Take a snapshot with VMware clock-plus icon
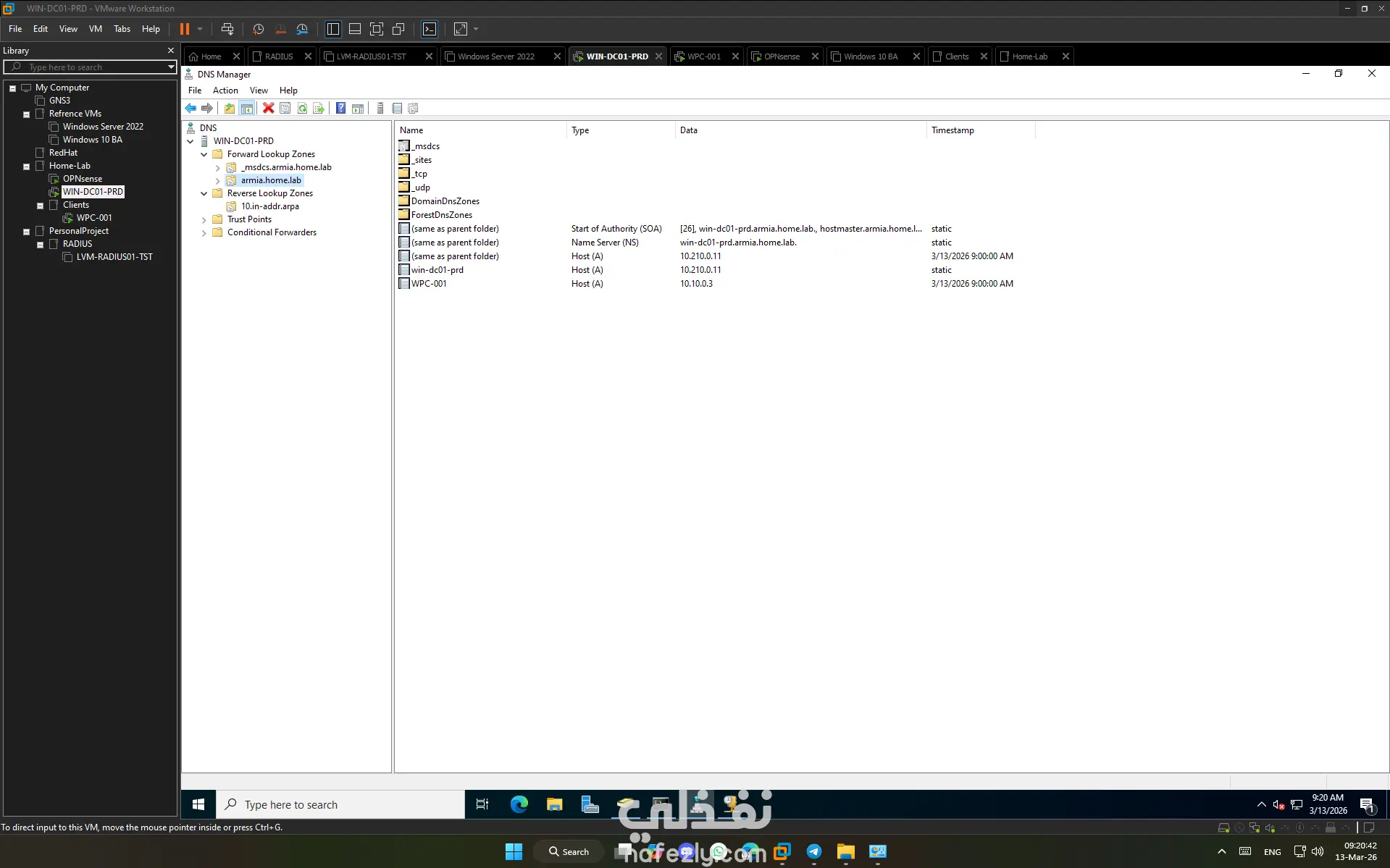 tap(258, 29)
